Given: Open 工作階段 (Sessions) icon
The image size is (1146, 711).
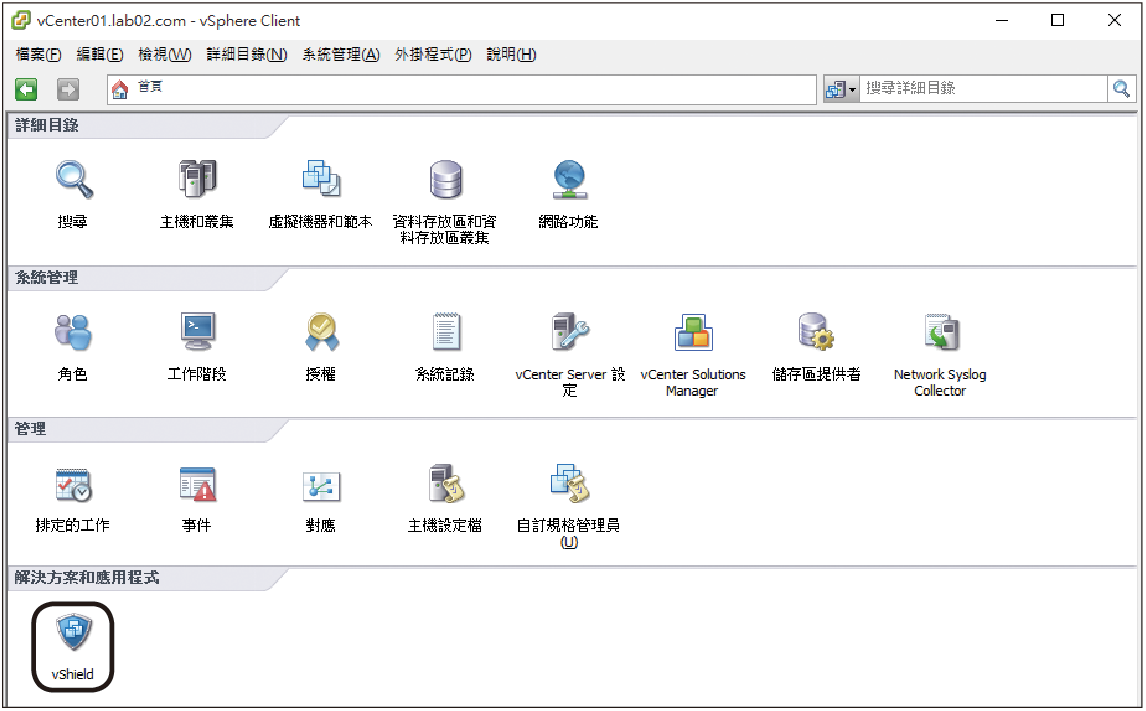Looking at the screenshot, I should 197,332.
